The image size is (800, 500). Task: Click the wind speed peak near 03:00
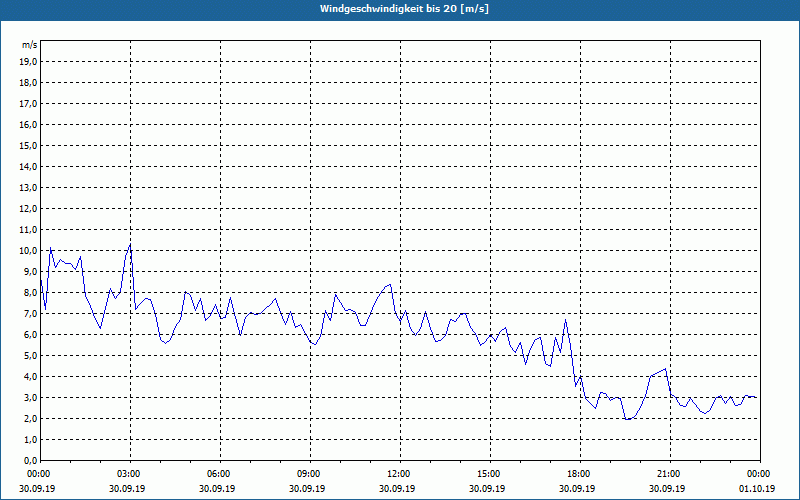pyautogui.click(x=130, y=245)
